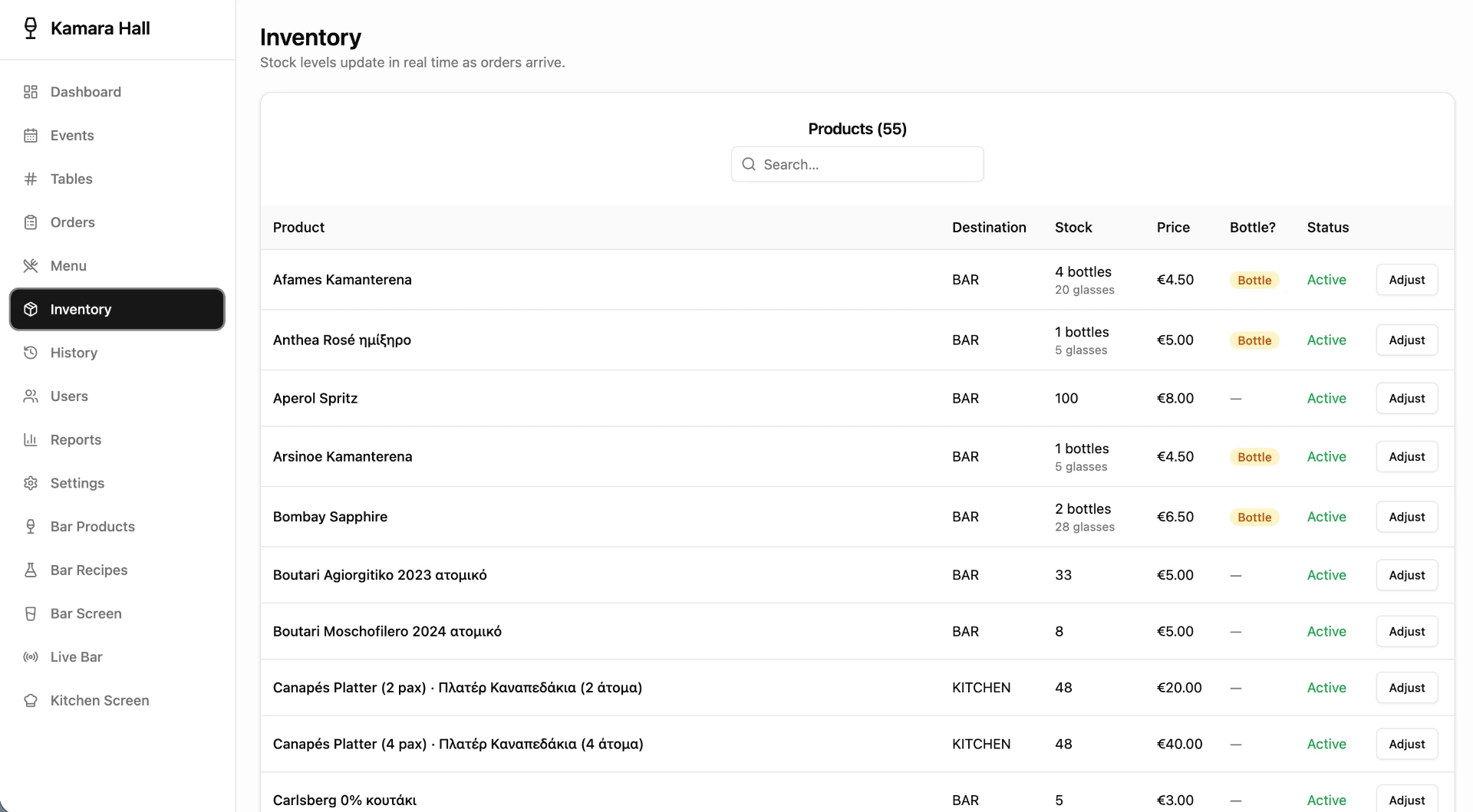Click the Inventory box icon
This screenshot has width=1473, height=812.
pos(31,309)
